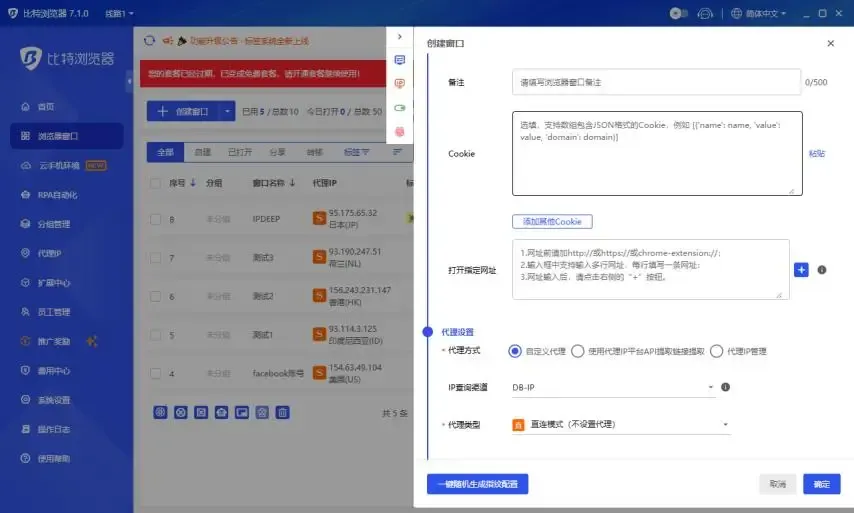Close the 创建窗口 dialog with X
The image size is (854, 513).
831,44
